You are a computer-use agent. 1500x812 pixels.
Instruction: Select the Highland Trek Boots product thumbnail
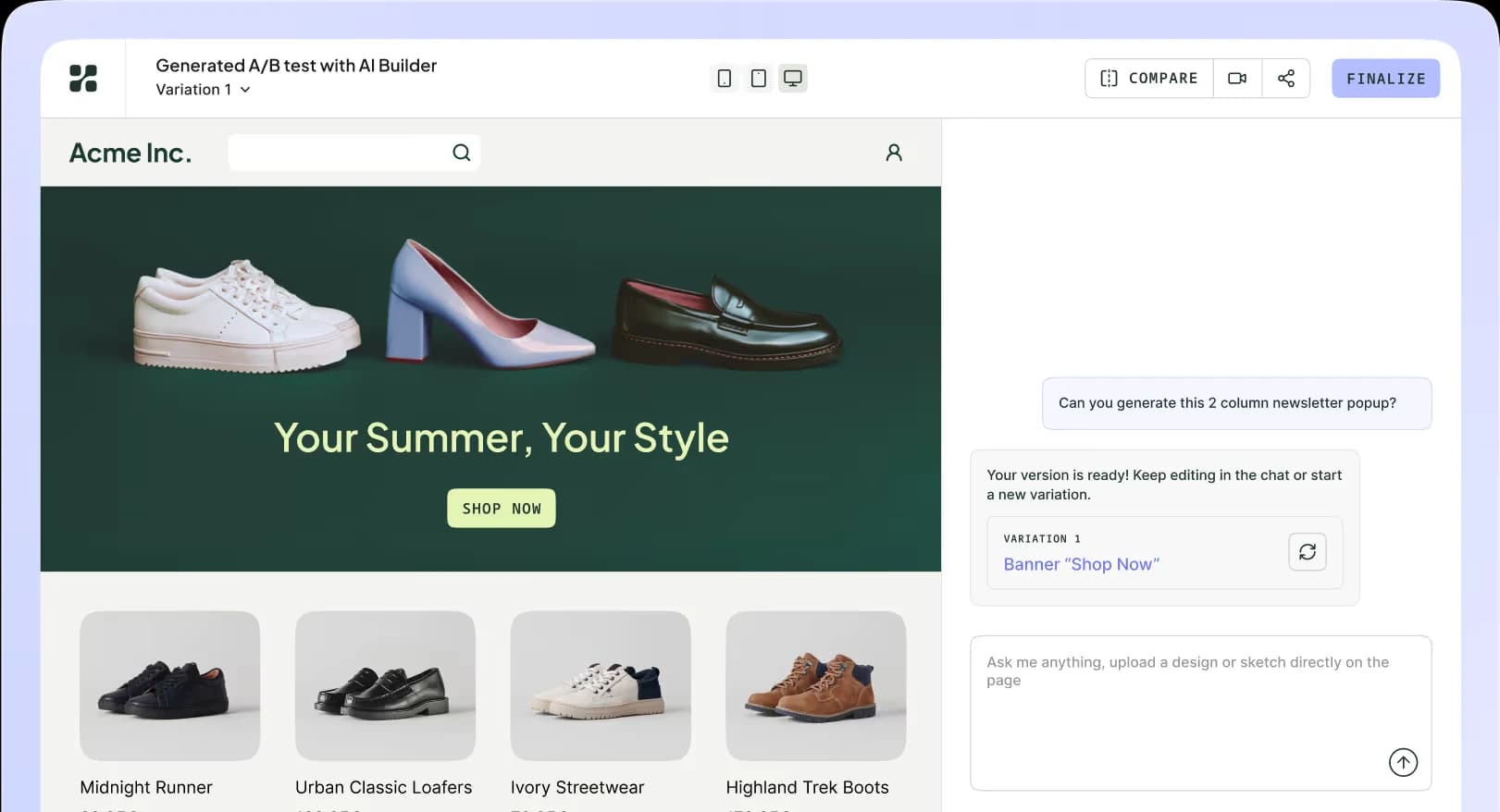coord(816,686)
